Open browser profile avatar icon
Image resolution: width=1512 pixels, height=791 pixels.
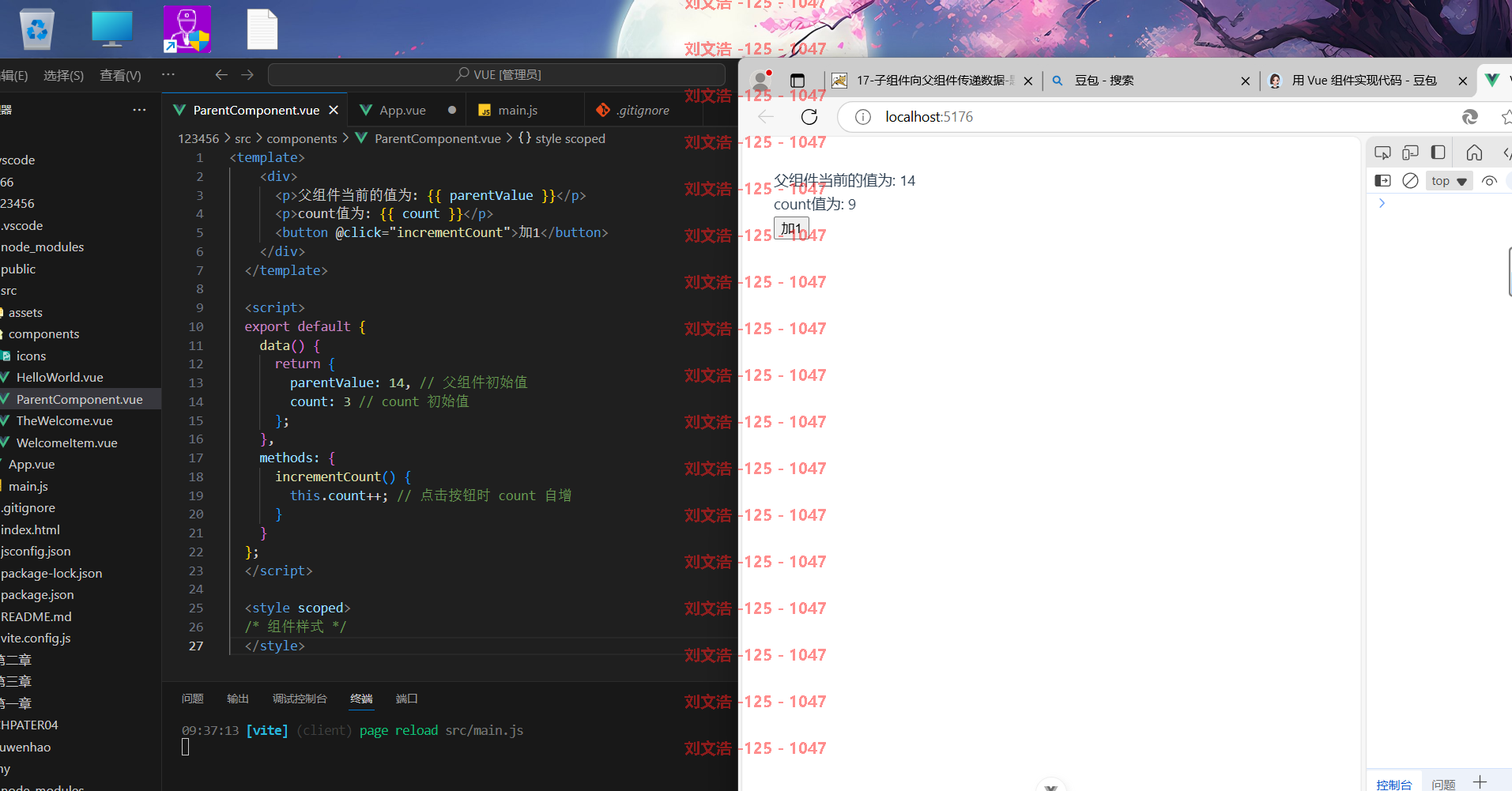(x=761, y=80)
